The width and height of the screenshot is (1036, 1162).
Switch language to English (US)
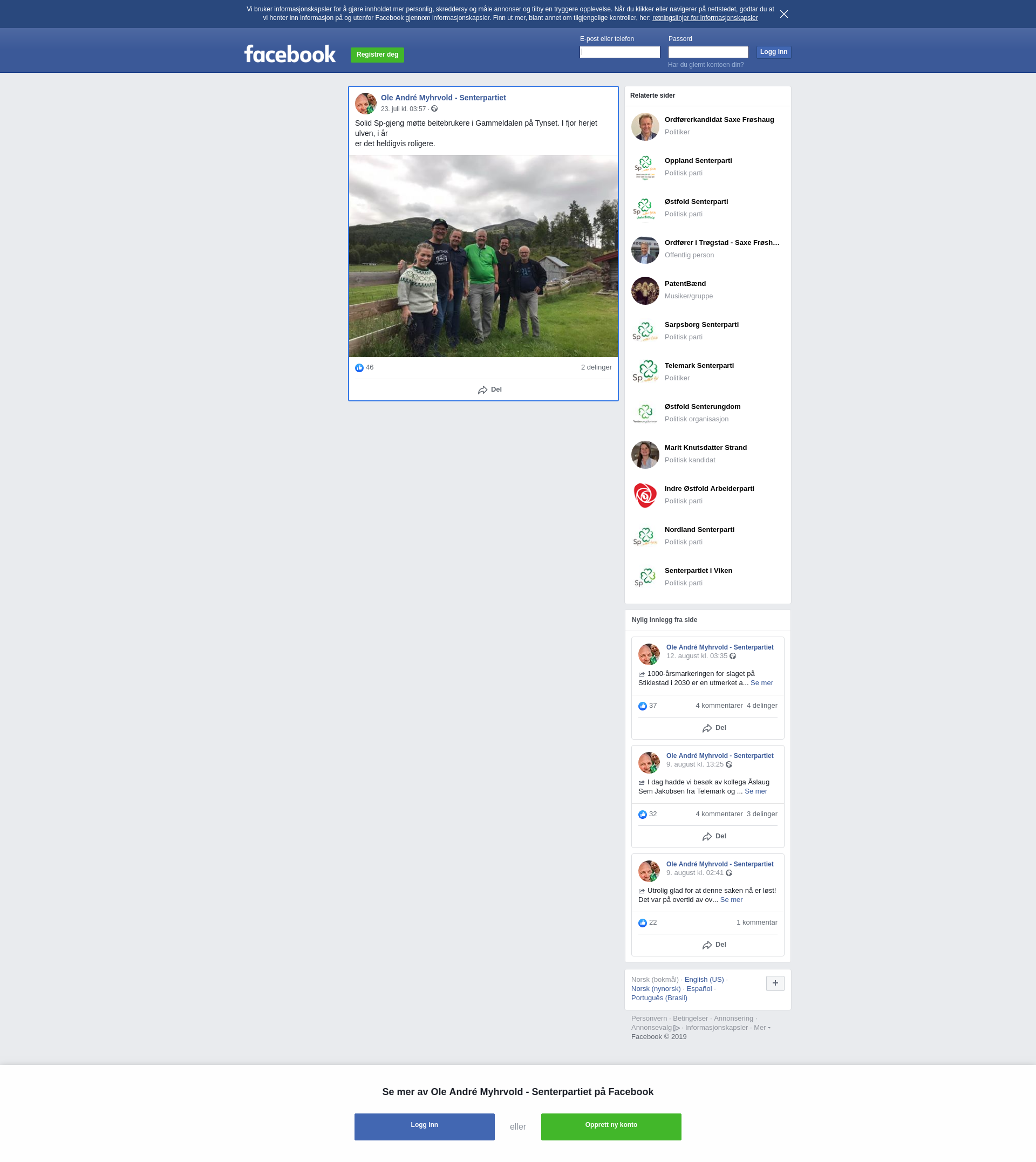[x=704, y=979]
